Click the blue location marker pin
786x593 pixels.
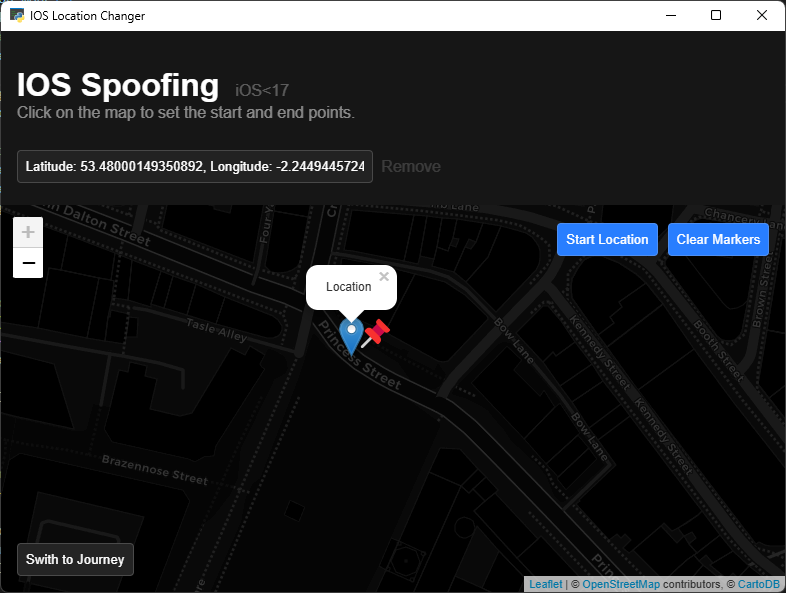click(x=351, y=333)
